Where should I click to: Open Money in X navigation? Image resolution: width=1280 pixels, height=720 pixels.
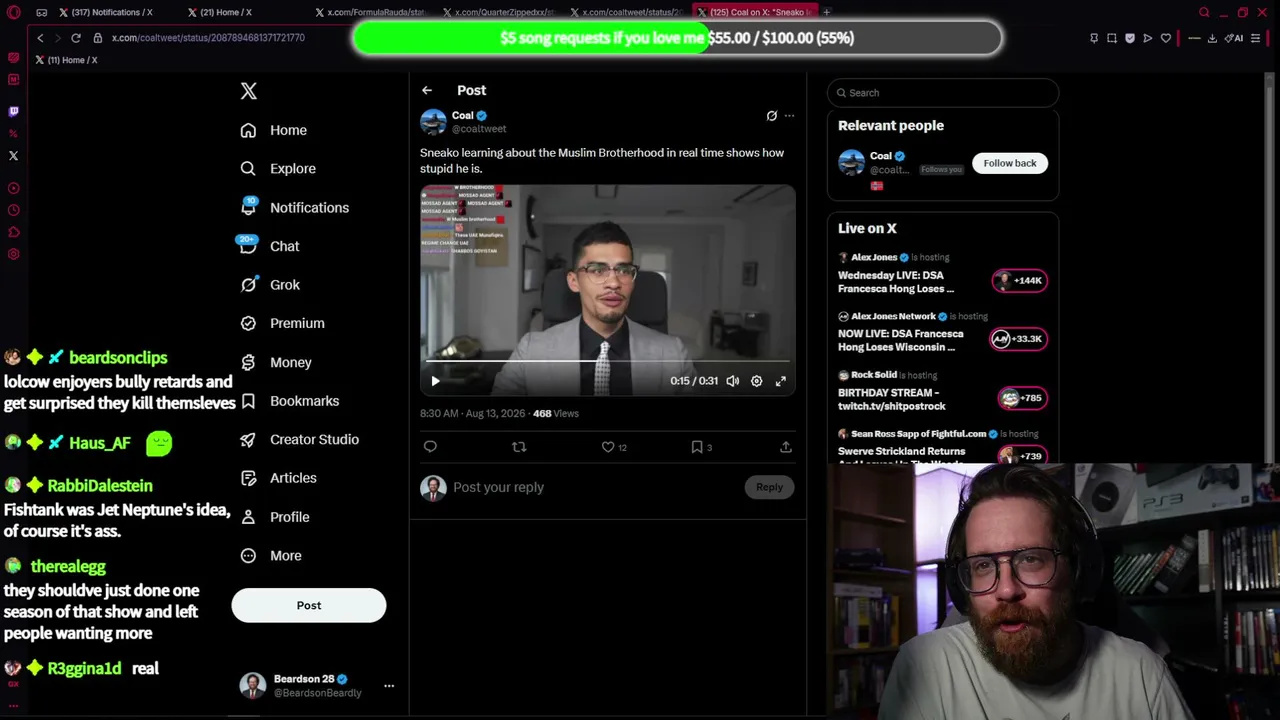click(x=276, y=362)
